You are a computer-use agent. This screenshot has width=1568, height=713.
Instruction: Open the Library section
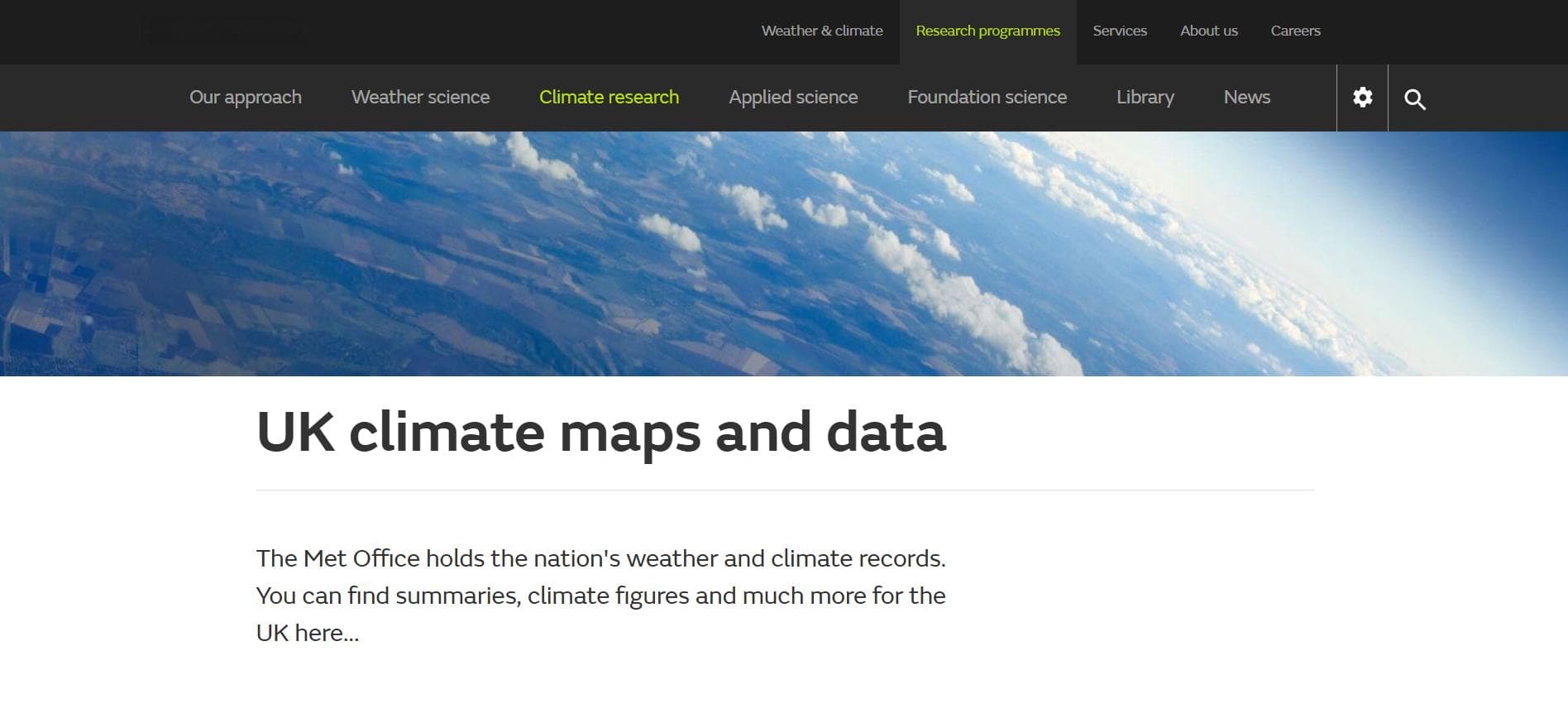click(1145, 98)
